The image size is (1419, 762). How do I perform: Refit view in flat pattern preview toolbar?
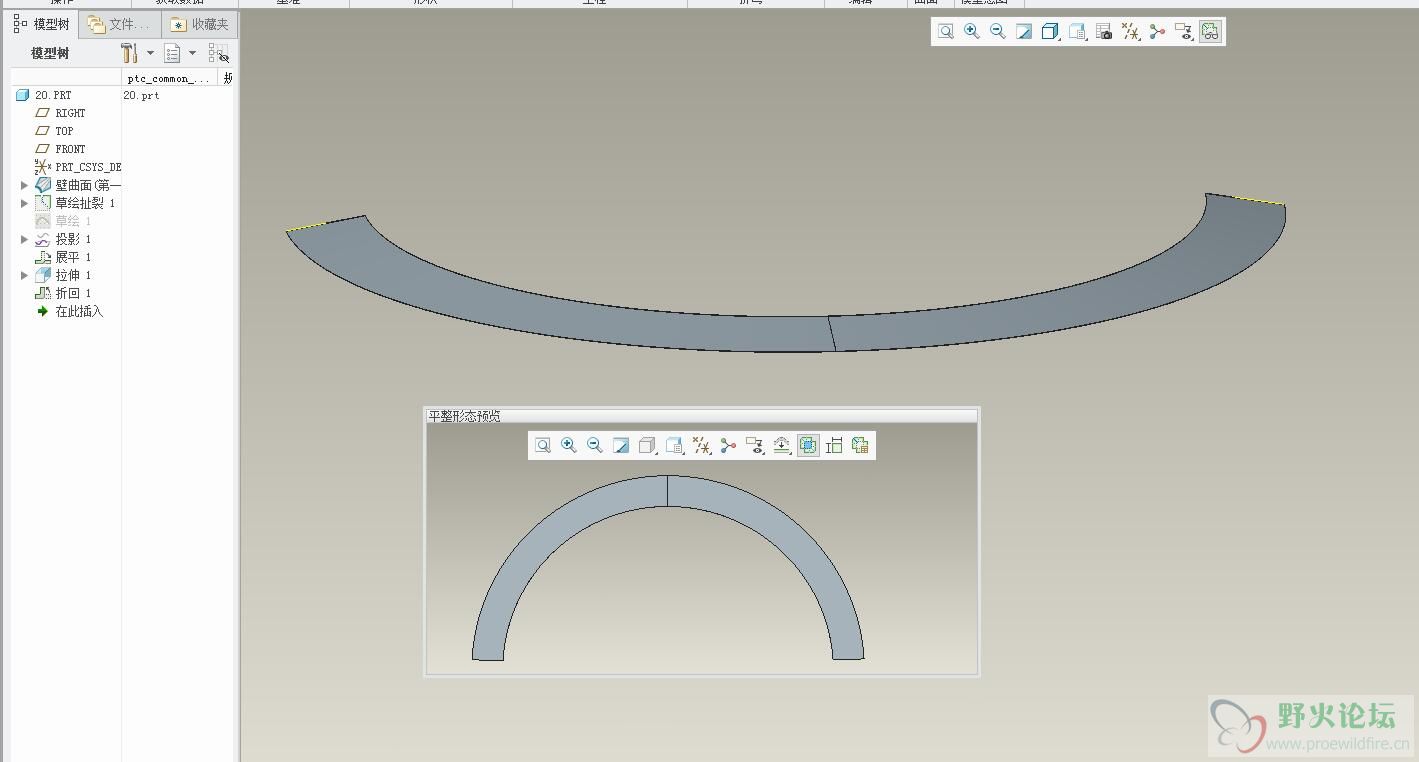(x=543, y=446)
